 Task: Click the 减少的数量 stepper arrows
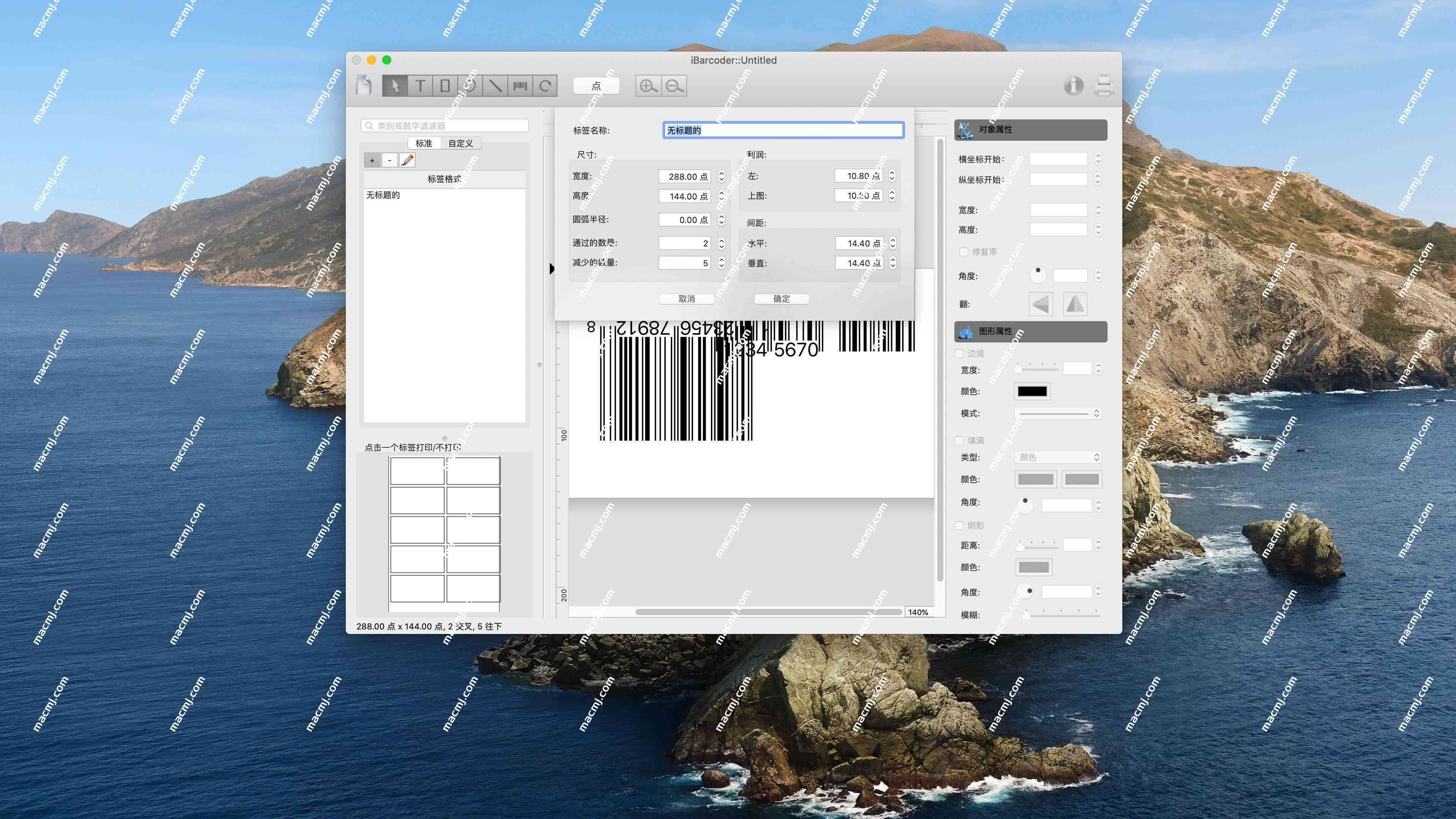point(721,263)
